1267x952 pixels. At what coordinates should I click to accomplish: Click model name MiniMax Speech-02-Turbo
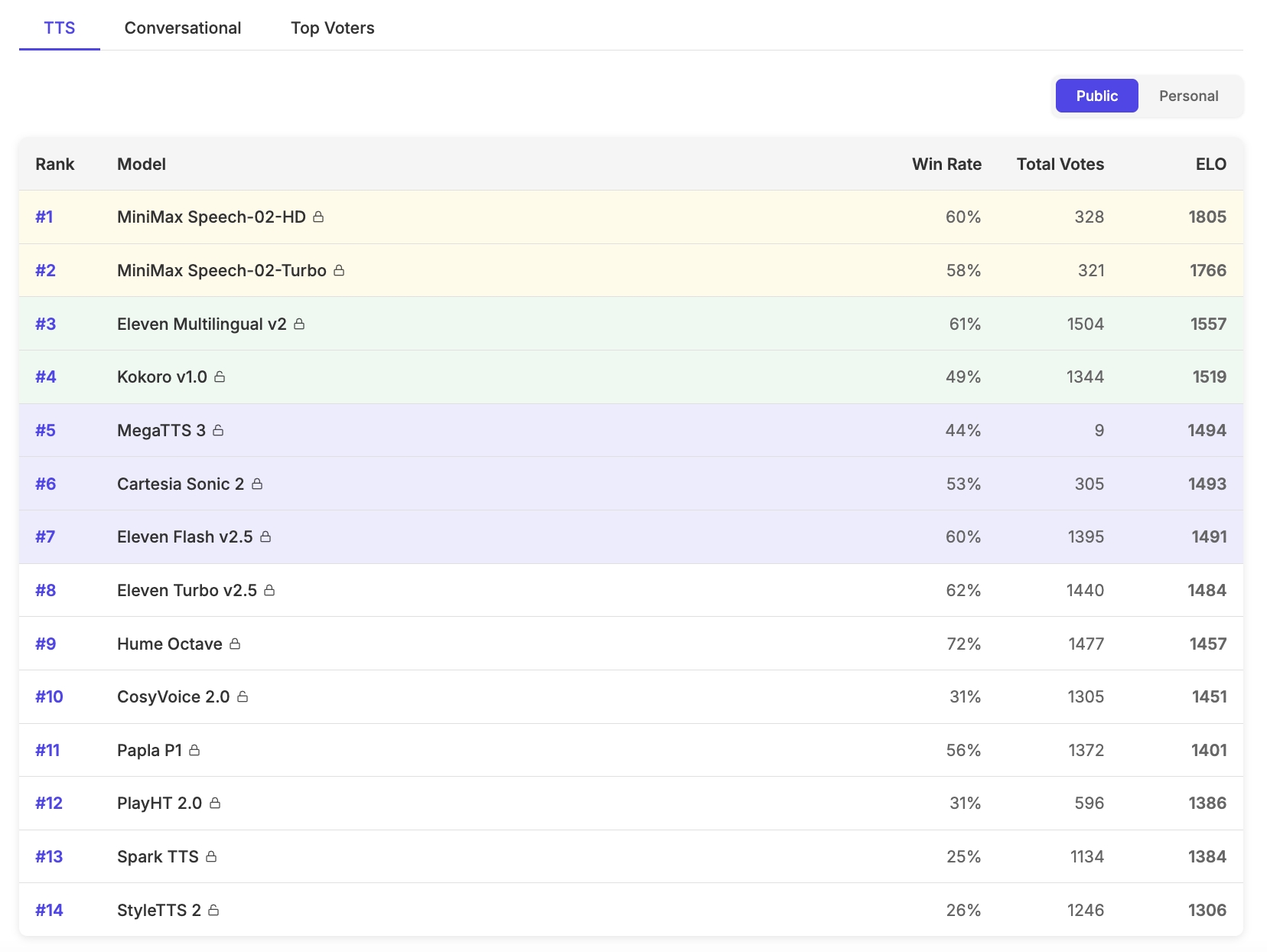pyautogui.click(x=222, y=270)
